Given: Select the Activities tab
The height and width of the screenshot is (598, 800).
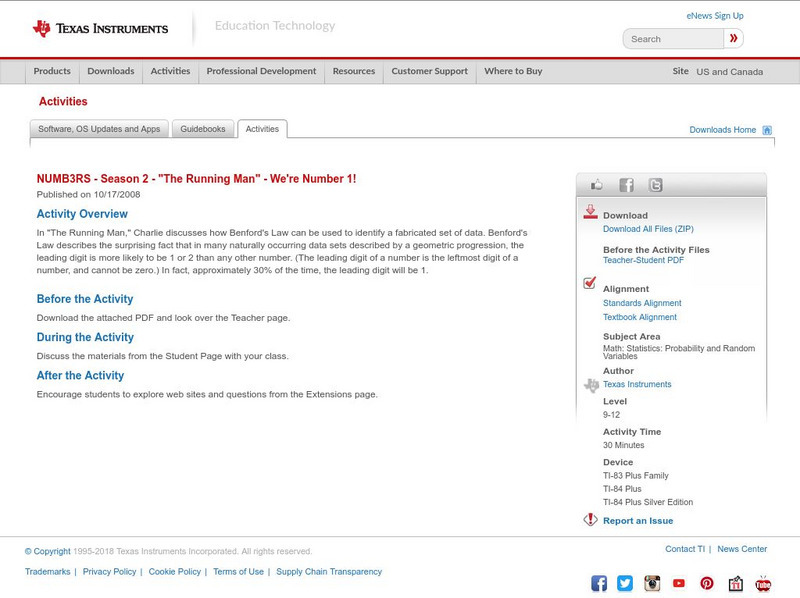Looking at the screenshot, I should tap(262, 129).
